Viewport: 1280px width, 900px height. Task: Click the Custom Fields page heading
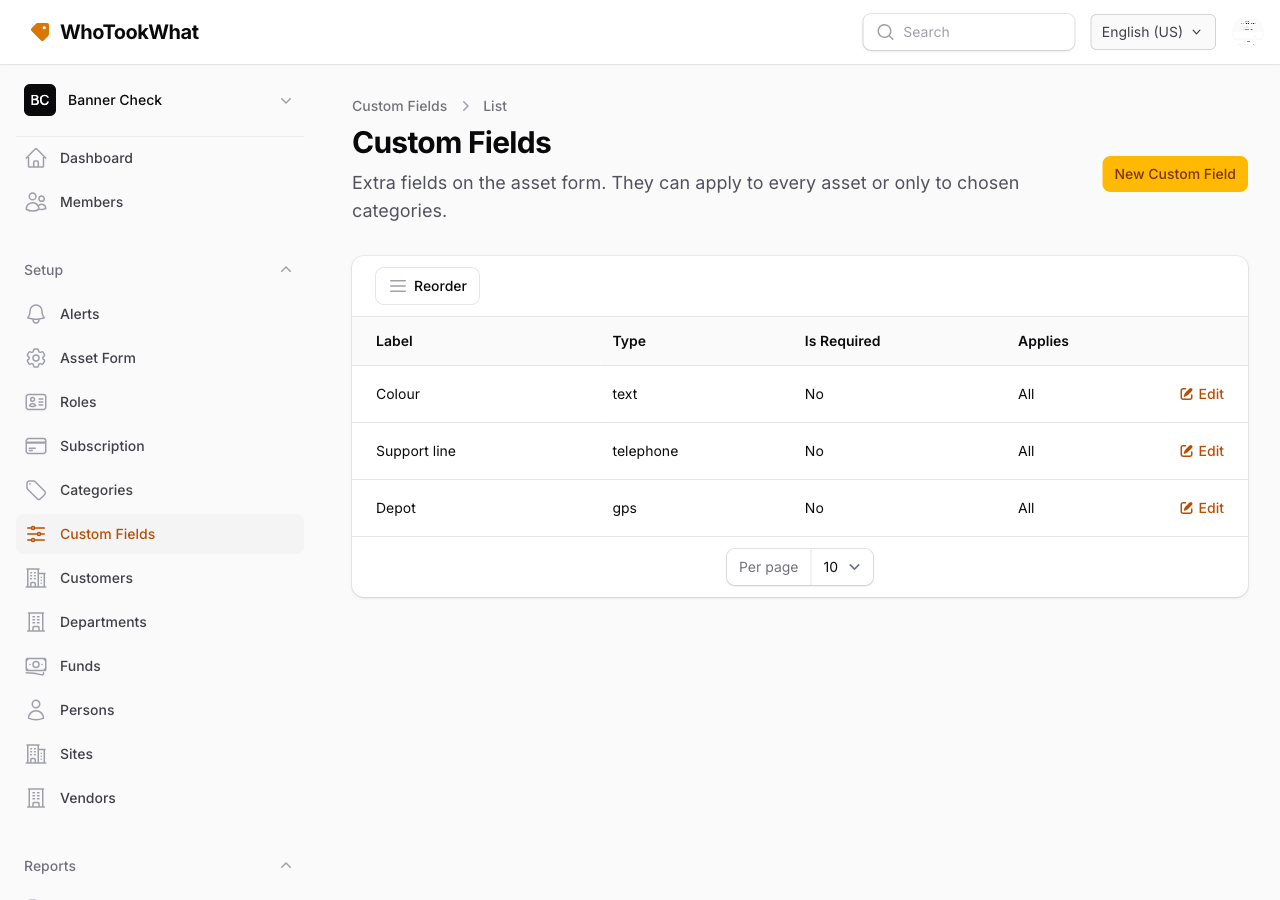point(451,142)
